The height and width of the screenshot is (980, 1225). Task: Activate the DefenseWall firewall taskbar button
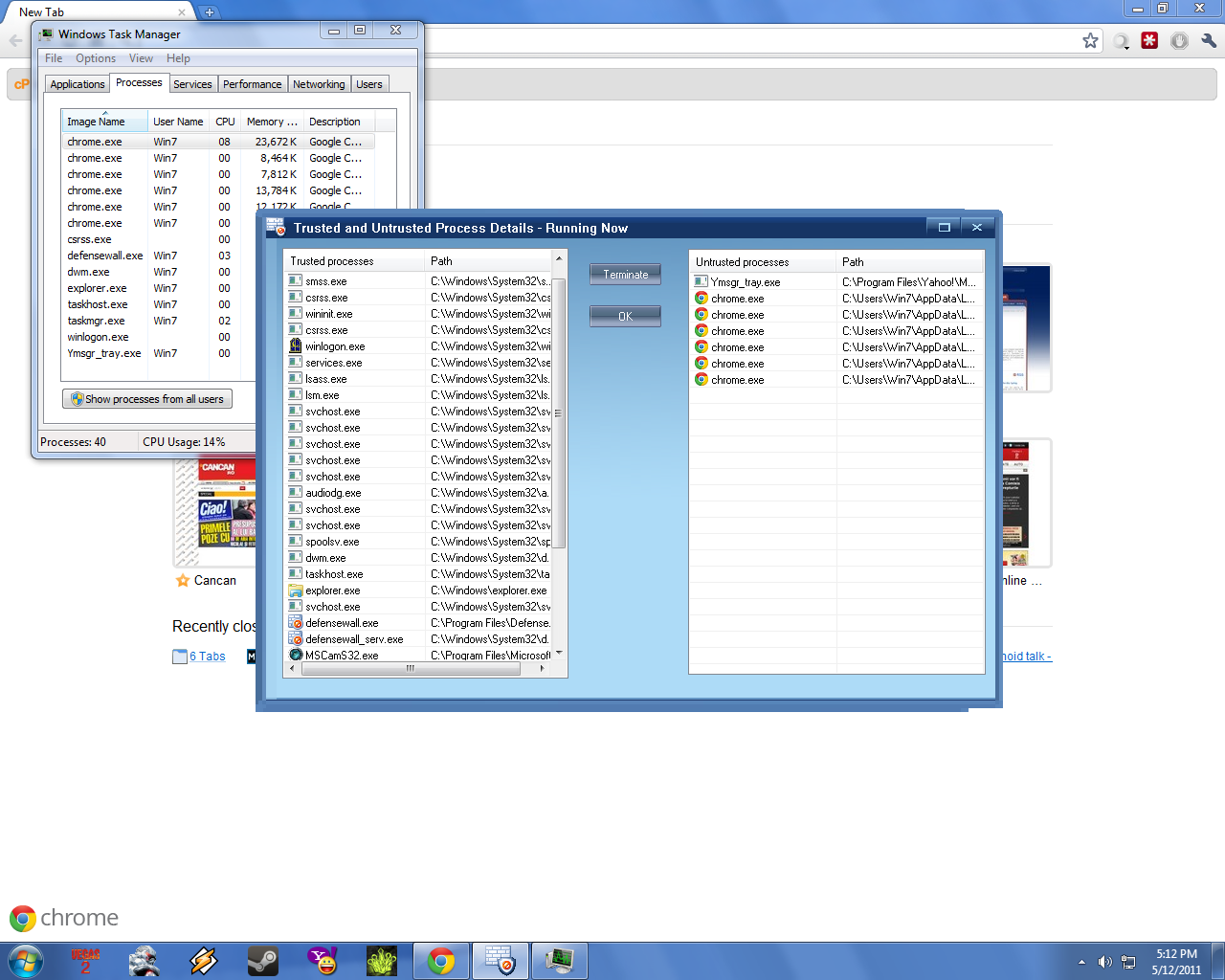pos(501,961)
